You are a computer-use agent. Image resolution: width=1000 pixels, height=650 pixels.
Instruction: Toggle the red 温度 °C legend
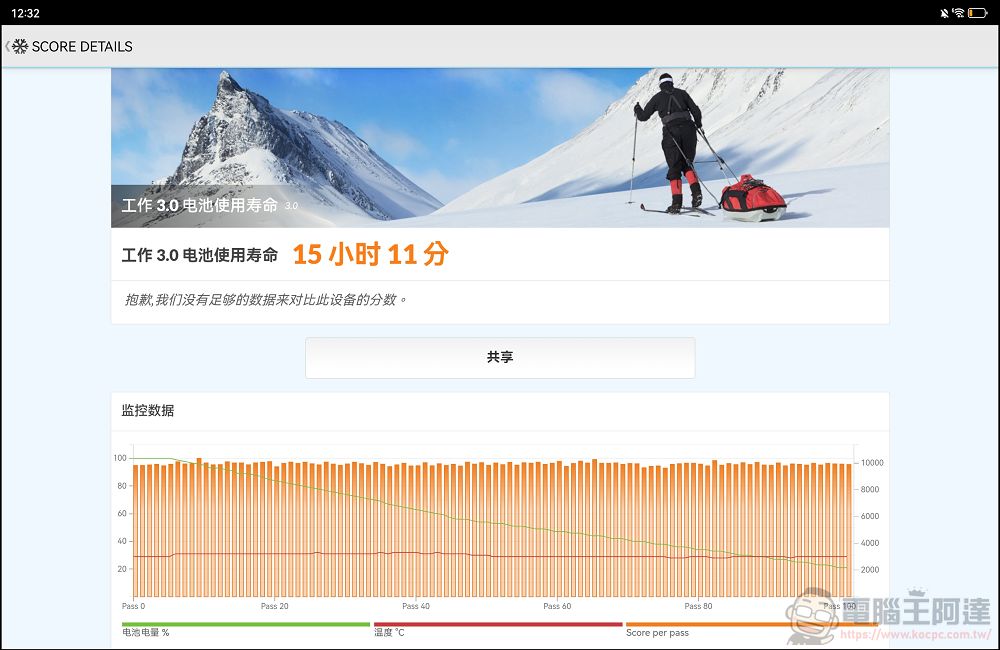click(x=497, y=629)
